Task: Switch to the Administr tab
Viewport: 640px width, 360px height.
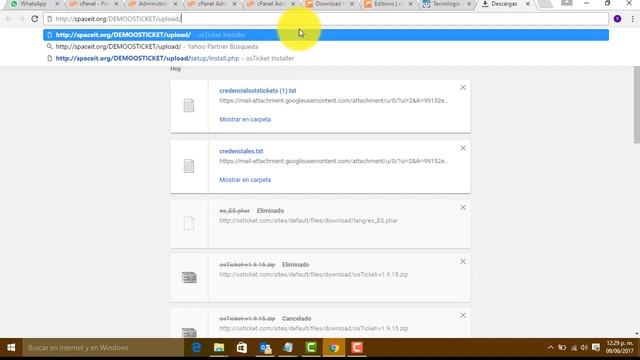Action: [152, 4]
